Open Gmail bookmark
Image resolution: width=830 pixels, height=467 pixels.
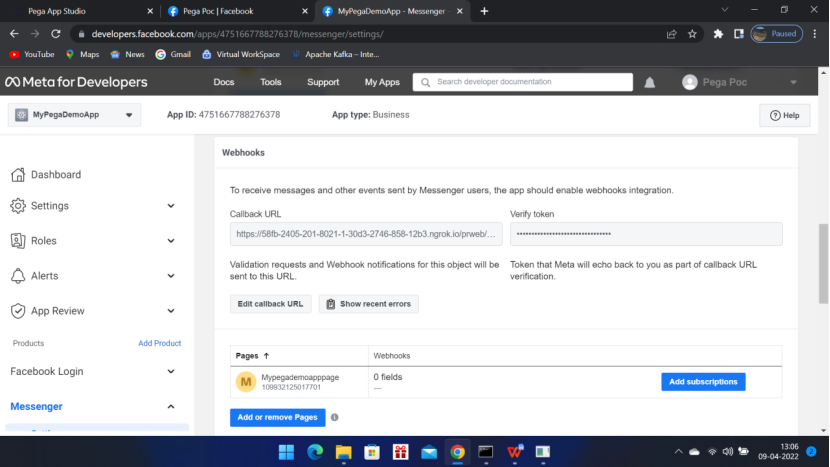pos(173,55)
